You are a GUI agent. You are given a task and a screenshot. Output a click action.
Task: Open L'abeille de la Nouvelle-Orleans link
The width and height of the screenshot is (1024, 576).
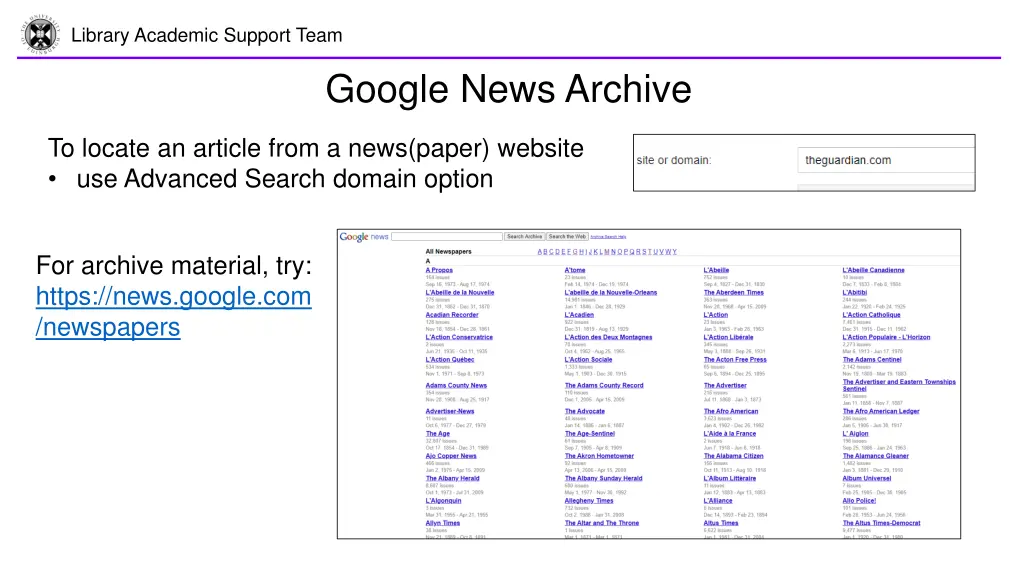pyautogui.click(x=611, y=293)
